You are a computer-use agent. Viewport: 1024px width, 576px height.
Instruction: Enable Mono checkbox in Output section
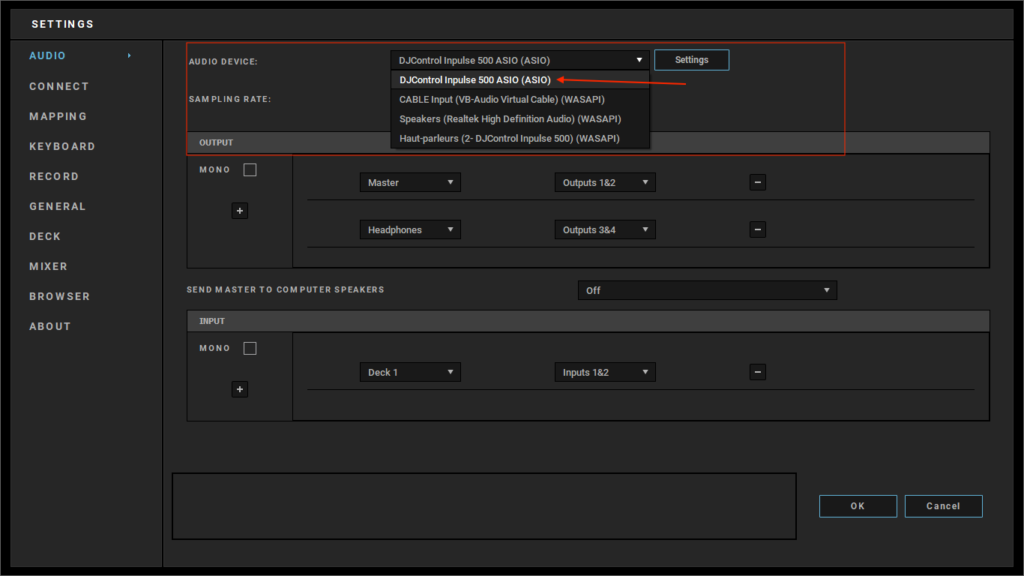click(x=250, y=170)
